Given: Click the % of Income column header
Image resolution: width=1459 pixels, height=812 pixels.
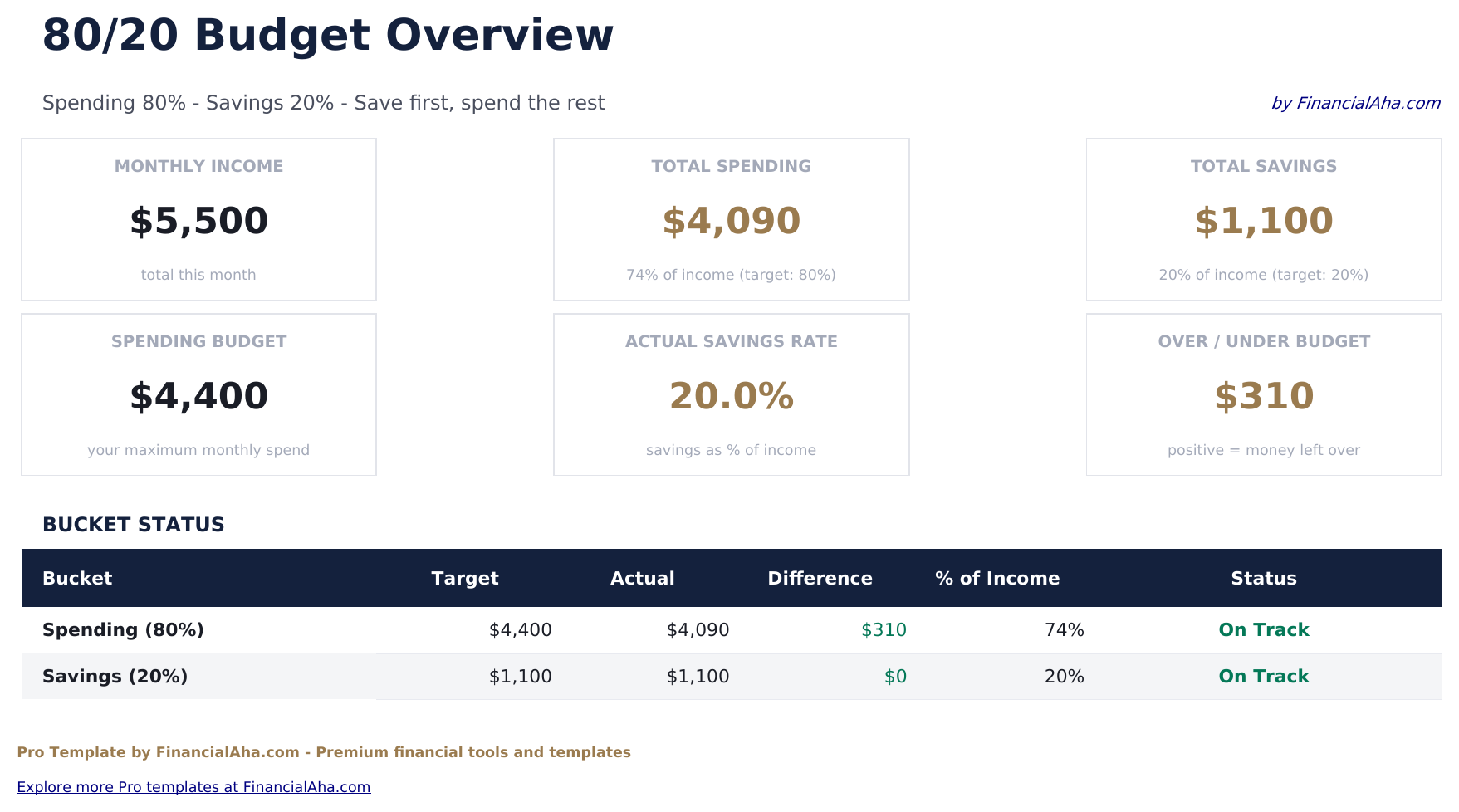Looking at the screenshot, I should coord(997,578).
